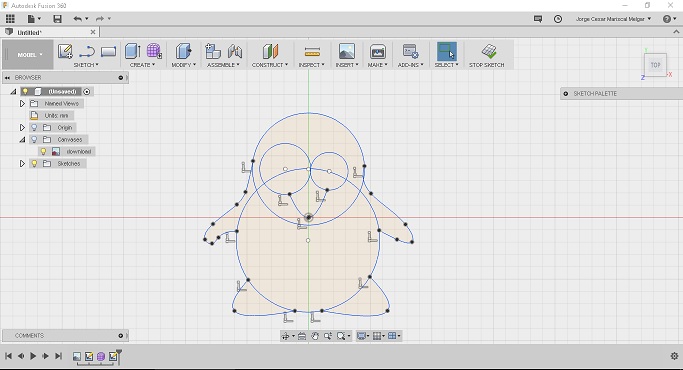Toggle visibility bulb of download canvas
The width and height of the screenshot is (683, 370).
click(43, 151)
